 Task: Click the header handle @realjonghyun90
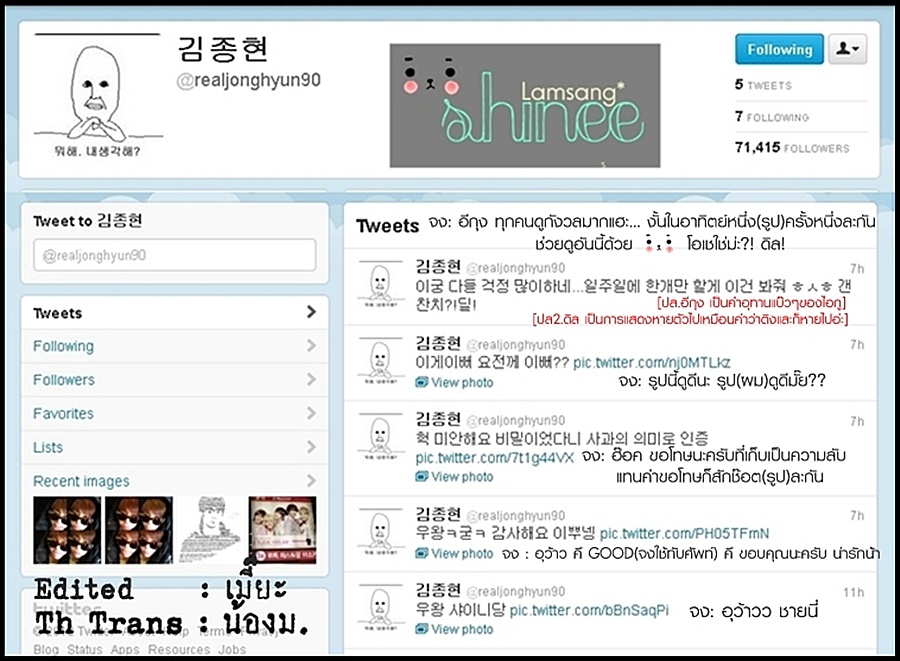click(249, 80)
